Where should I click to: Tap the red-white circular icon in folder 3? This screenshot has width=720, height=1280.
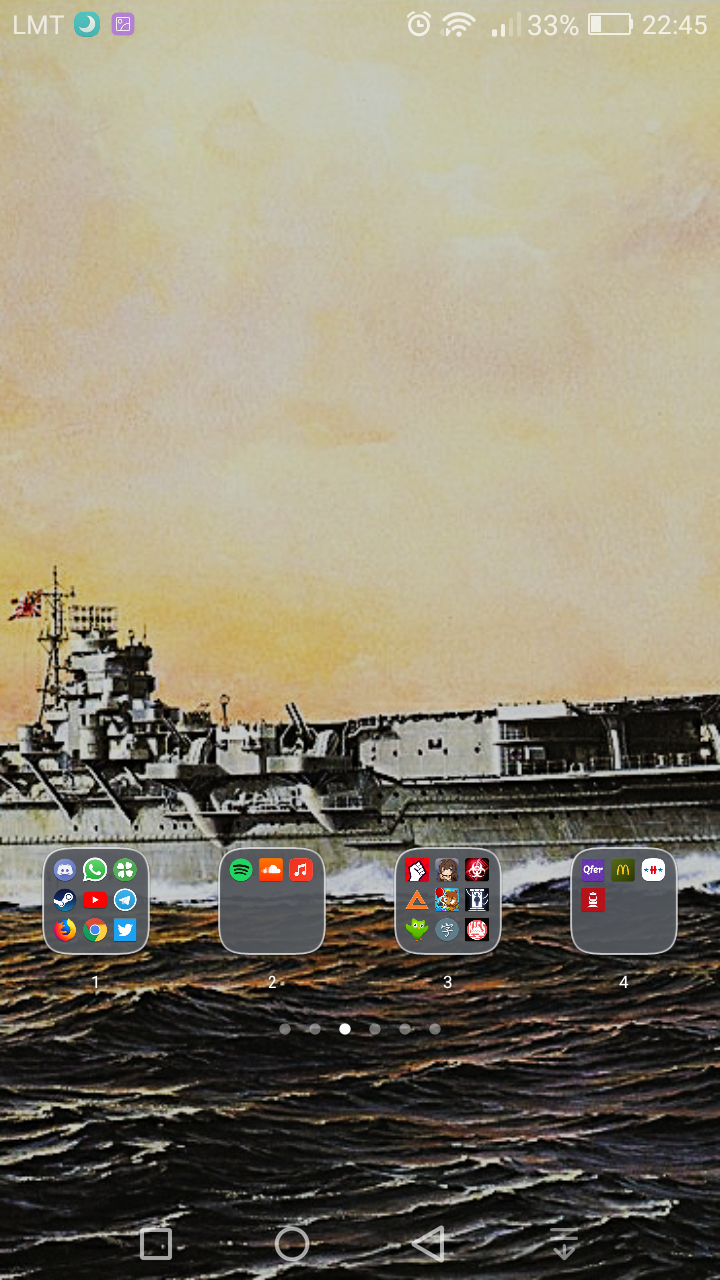point(477,930)
